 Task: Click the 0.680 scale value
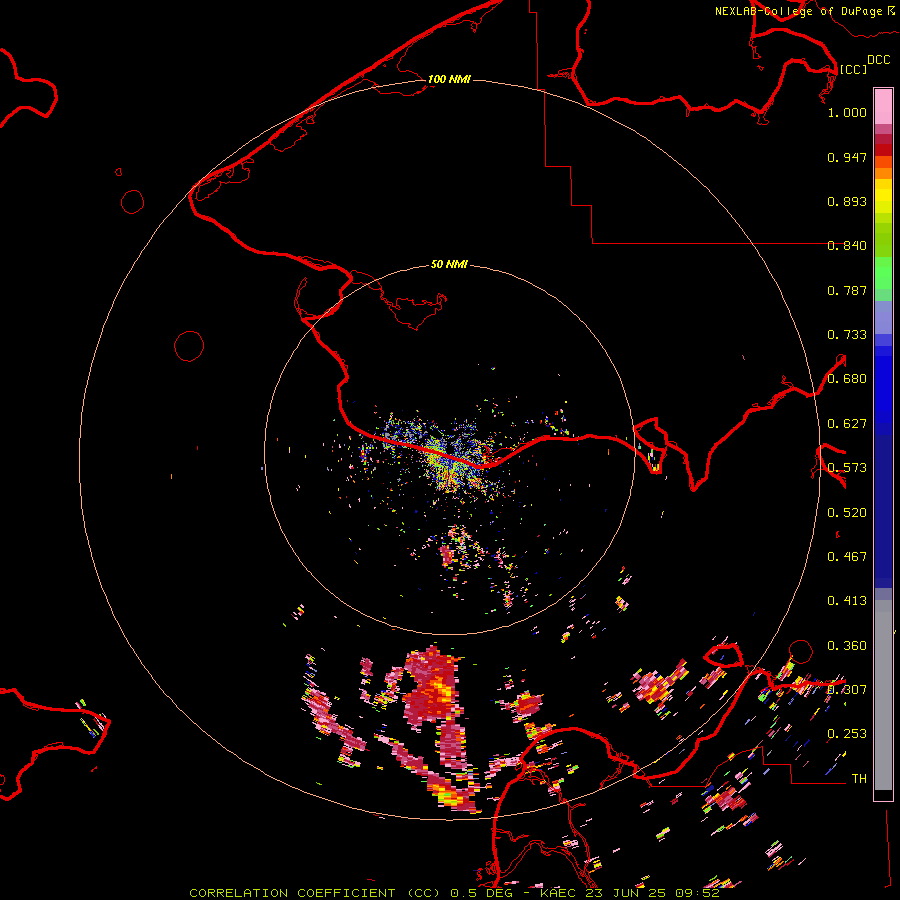pyautogui.click(x=847, y=379)
